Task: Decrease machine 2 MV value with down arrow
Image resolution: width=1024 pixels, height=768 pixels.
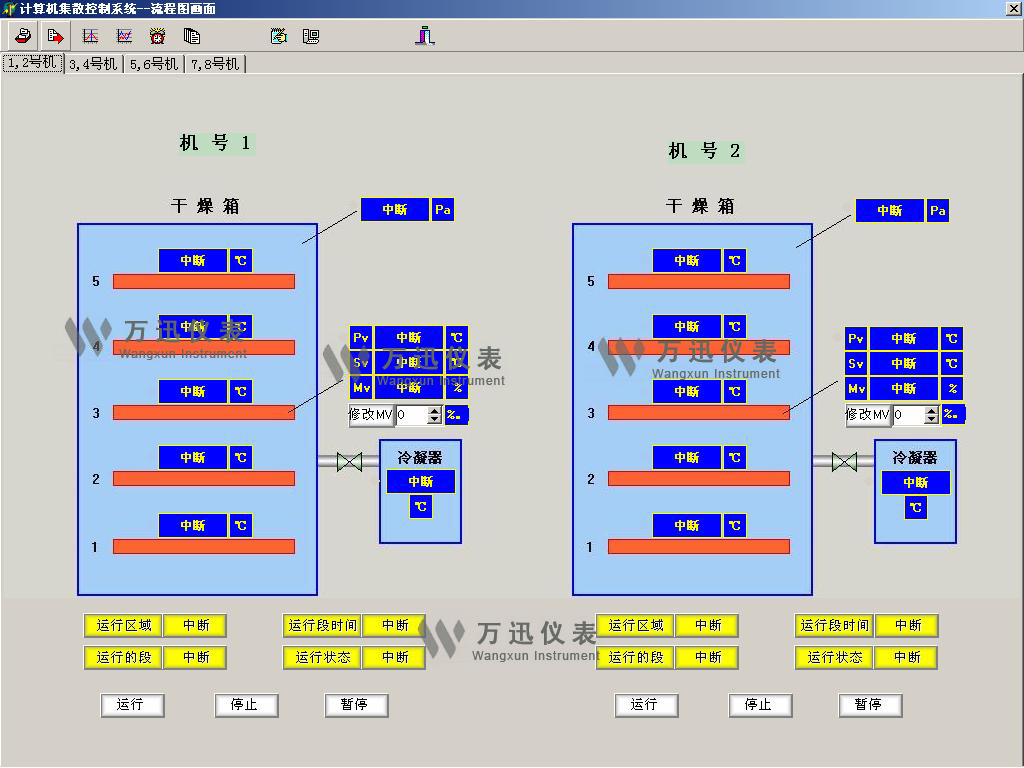Action: (931, 419)
